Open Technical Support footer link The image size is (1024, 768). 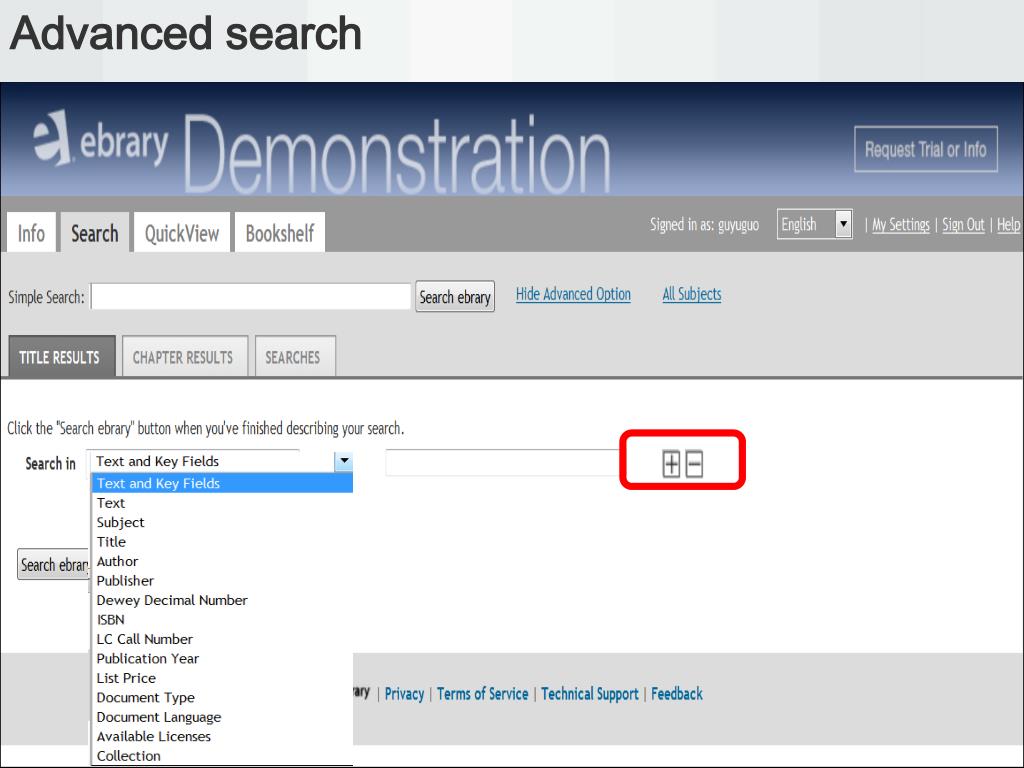(x=590, y=694)
